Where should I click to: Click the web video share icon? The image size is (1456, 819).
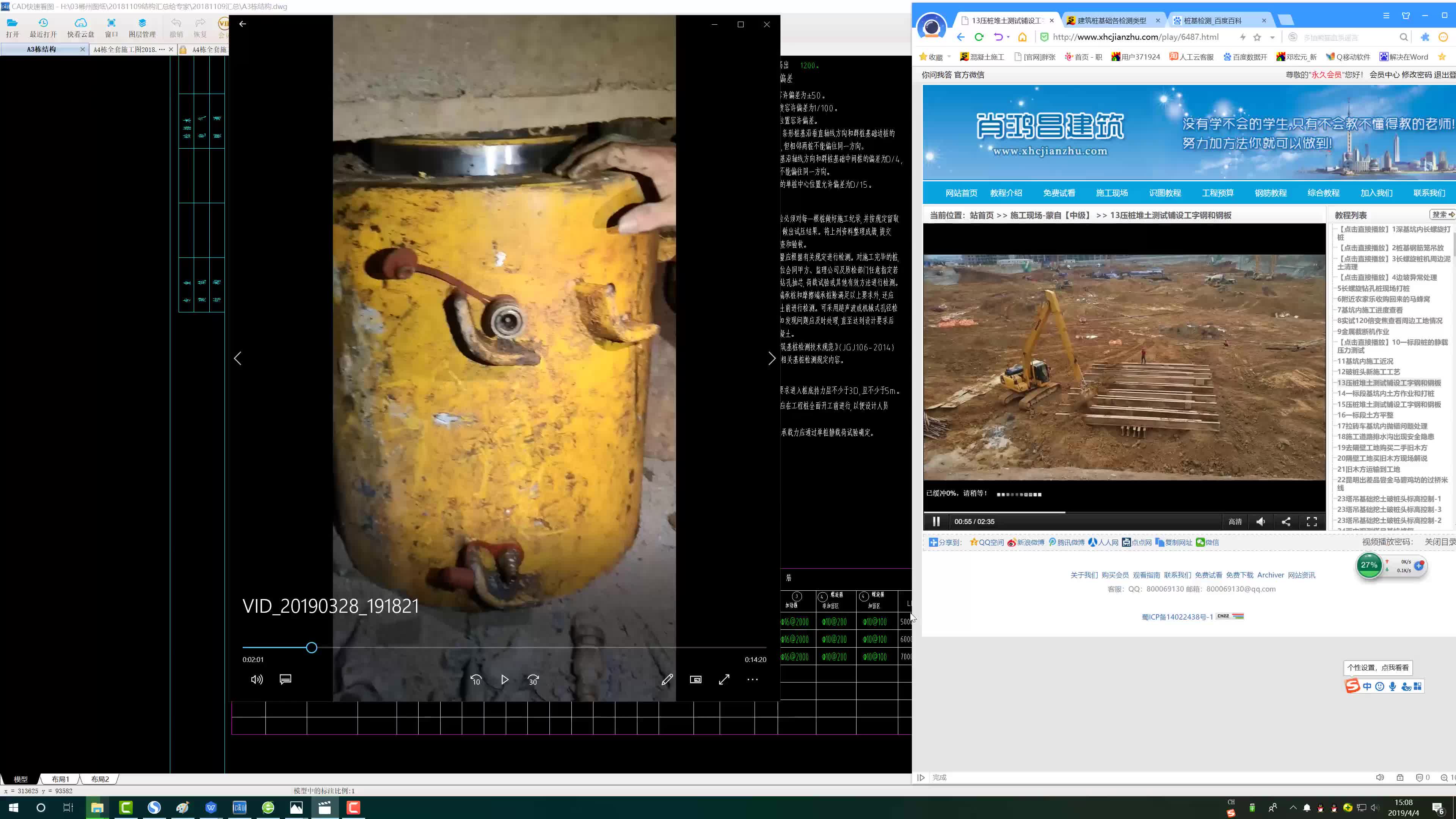[1286, 522]
